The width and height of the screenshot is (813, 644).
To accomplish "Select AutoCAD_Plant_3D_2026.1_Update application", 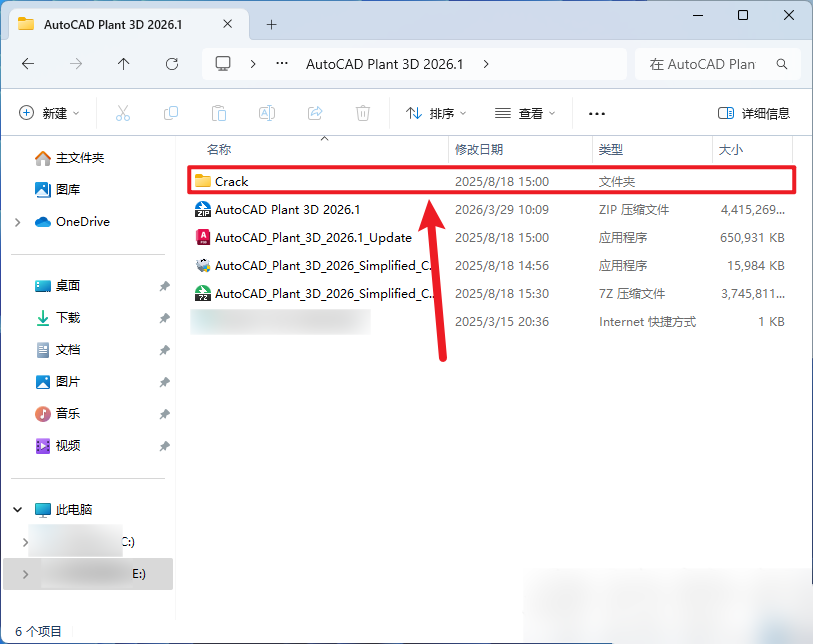I will [x=491, y=237].
